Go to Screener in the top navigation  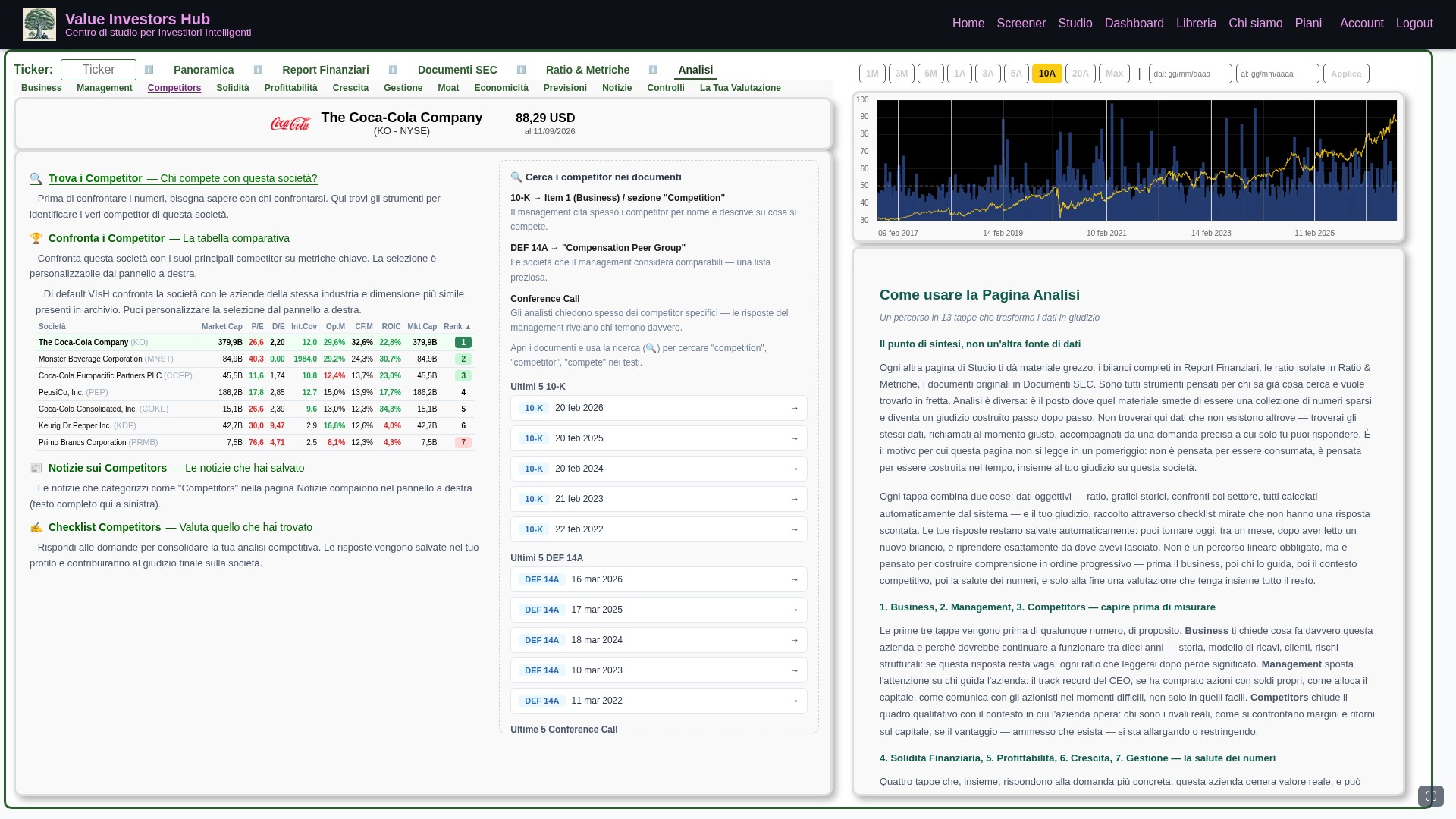click(1021, 24)
